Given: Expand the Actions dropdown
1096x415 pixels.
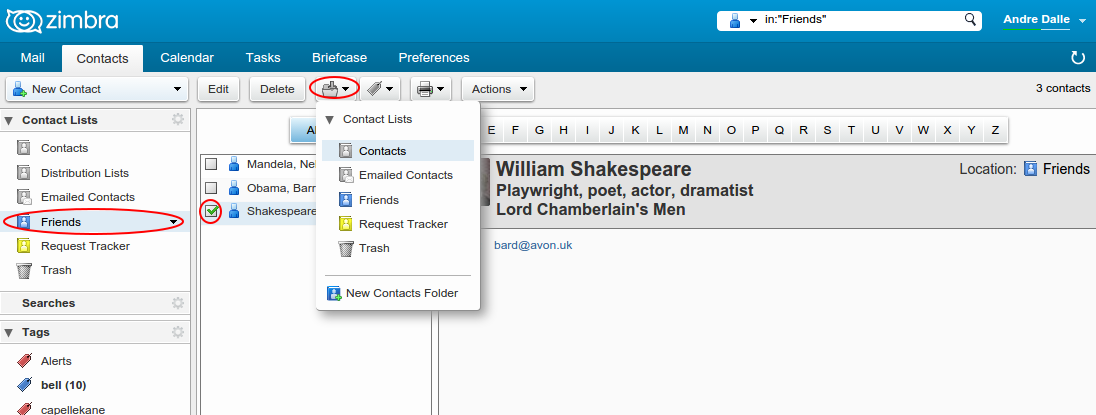Looking at the screenshot, I should pos(523,89).
